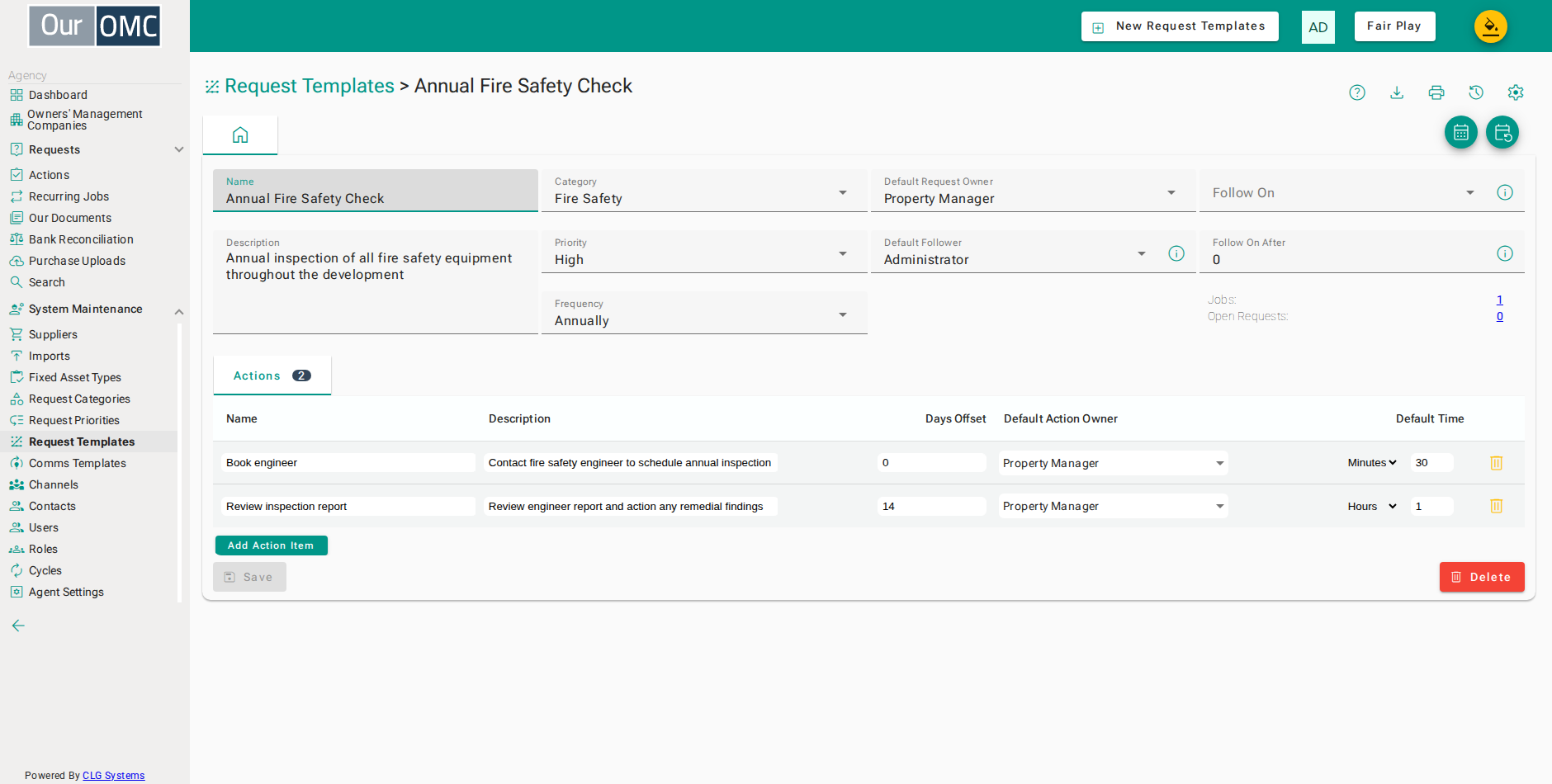
Task: Change the Hours time unit dropdown
Action: pyautogui.click(x=1372, y=506)
